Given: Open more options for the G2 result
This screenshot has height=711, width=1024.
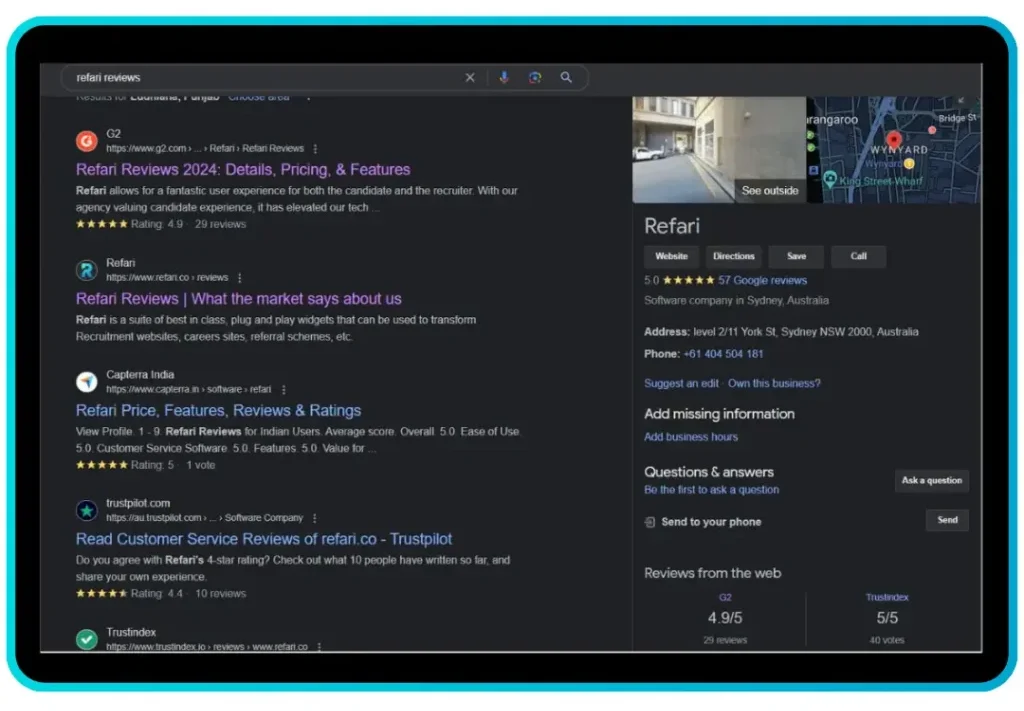Looking at the screenshot, I should [x=315, y=149].
